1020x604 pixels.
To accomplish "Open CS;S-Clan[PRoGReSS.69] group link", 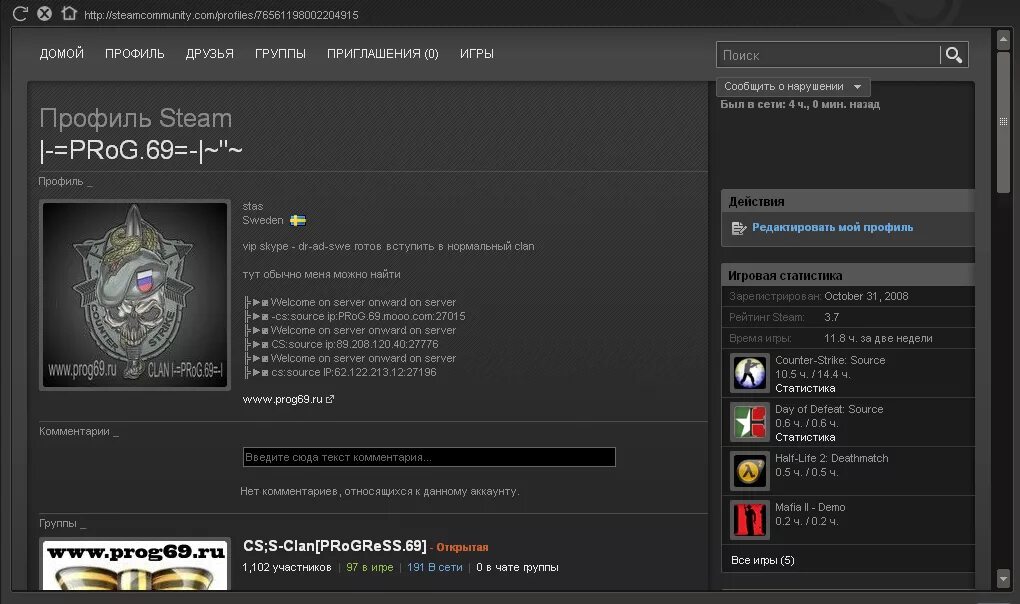I will coord(334,546).
